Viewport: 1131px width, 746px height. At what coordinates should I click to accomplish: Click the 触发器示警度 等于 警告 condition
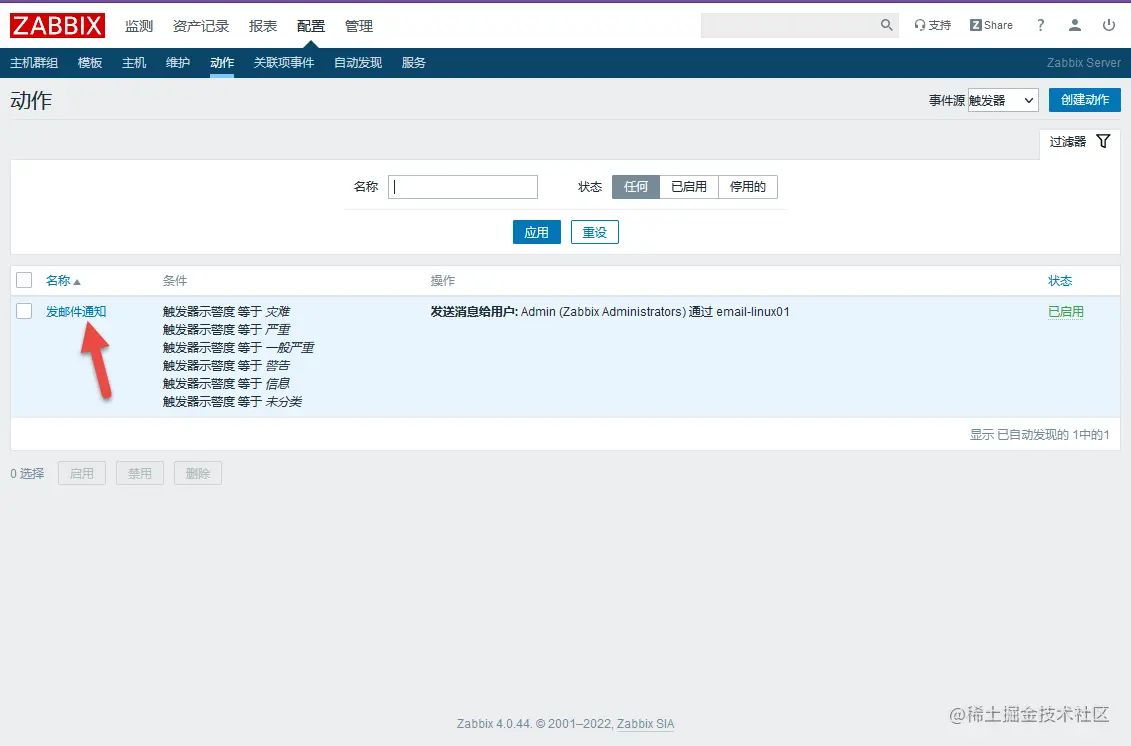tap(226, 366)
